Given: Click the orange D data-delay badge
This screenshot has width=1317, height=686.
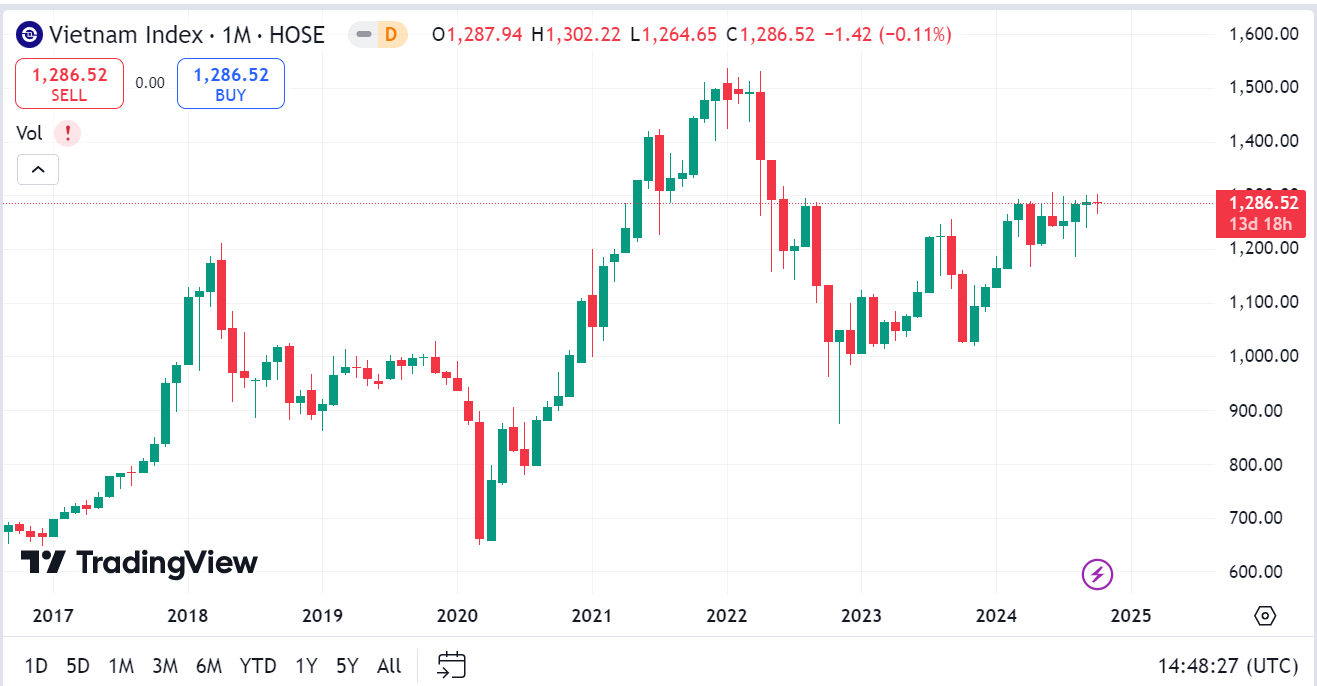Looking at the screenshot, I should tap(391, 35).
